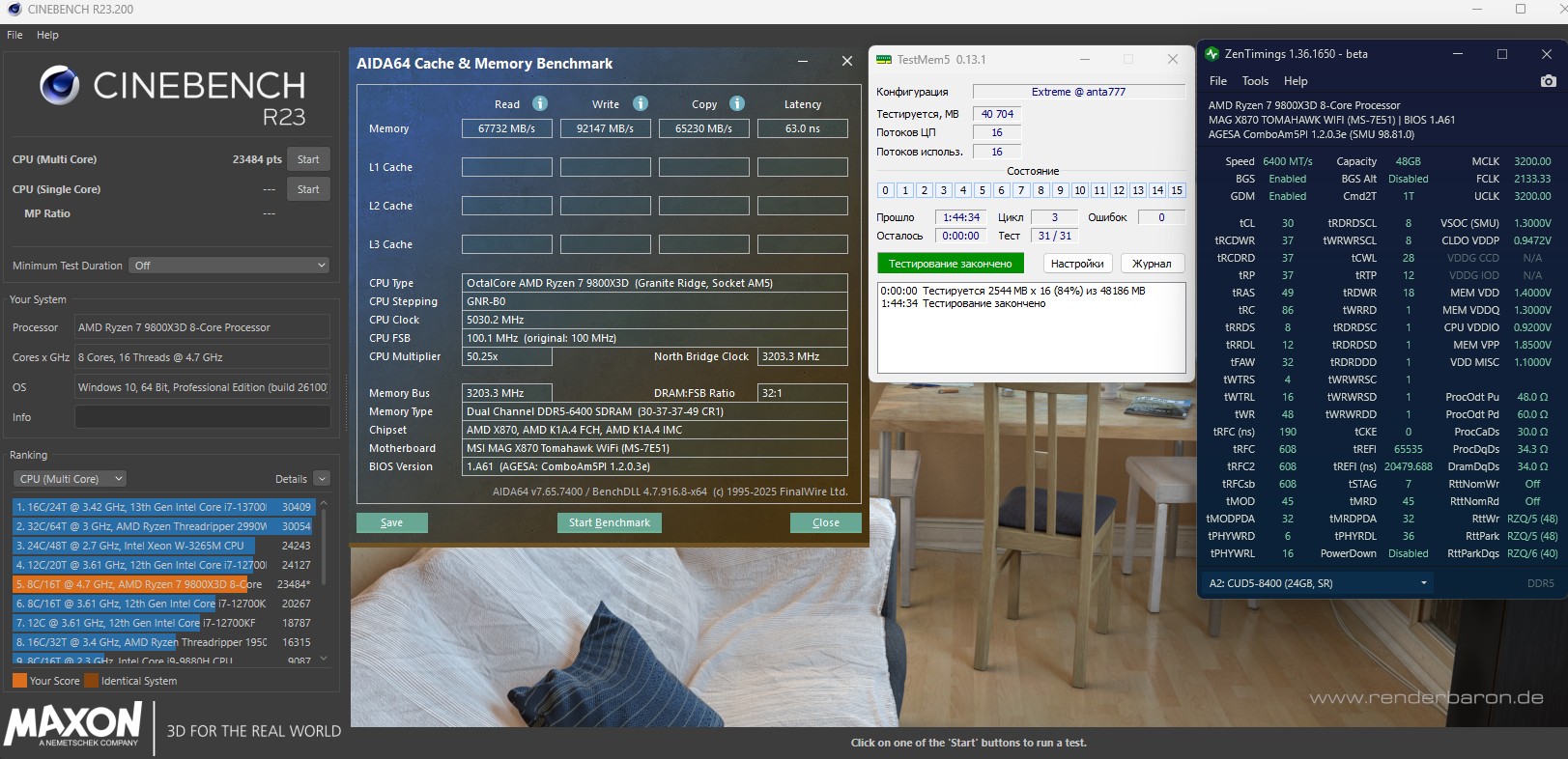Open Cinebench File menu

click(14, 35)
